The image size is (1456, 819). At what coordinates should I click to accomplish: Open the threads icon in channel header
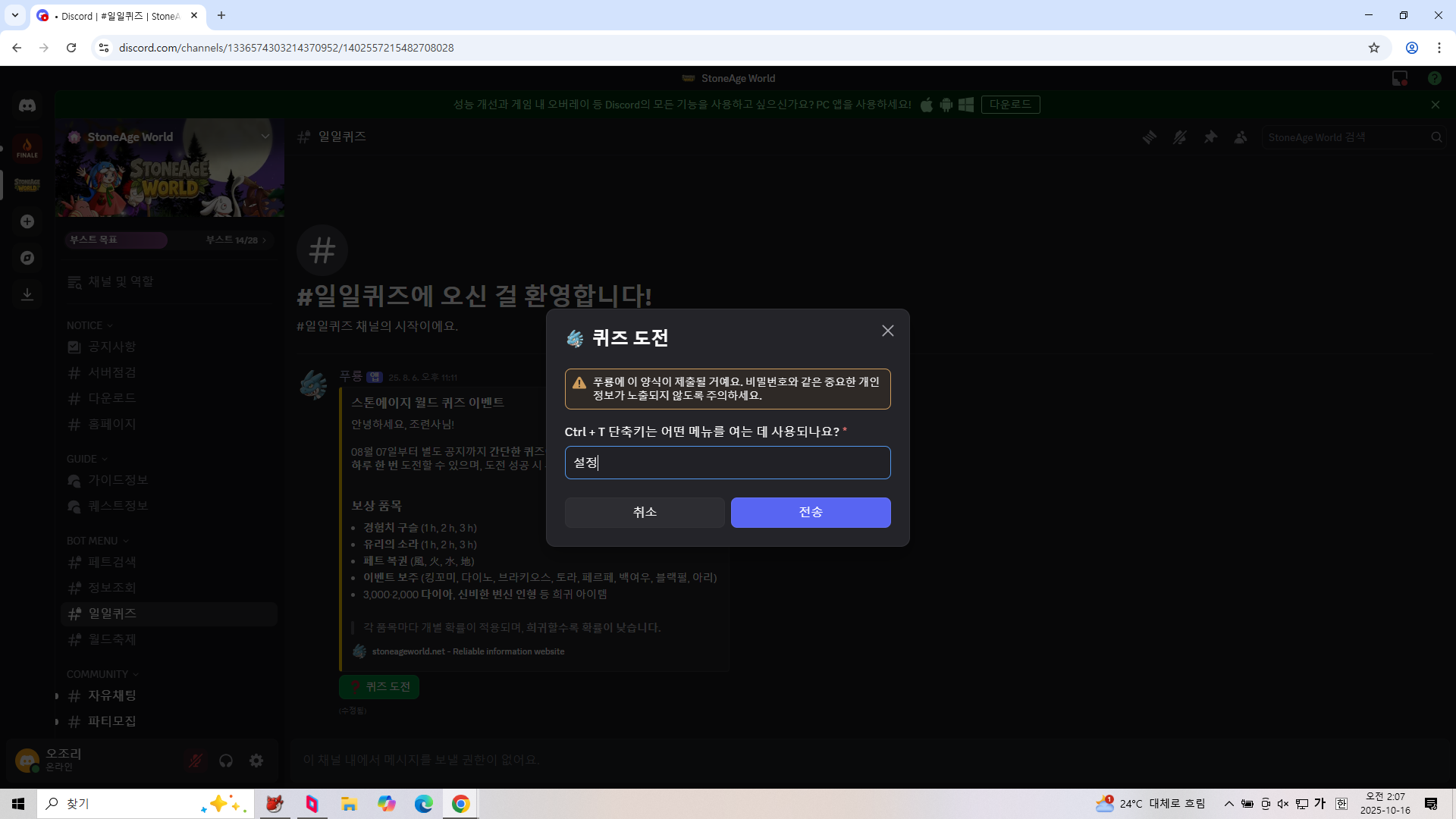click(1150, 137)
